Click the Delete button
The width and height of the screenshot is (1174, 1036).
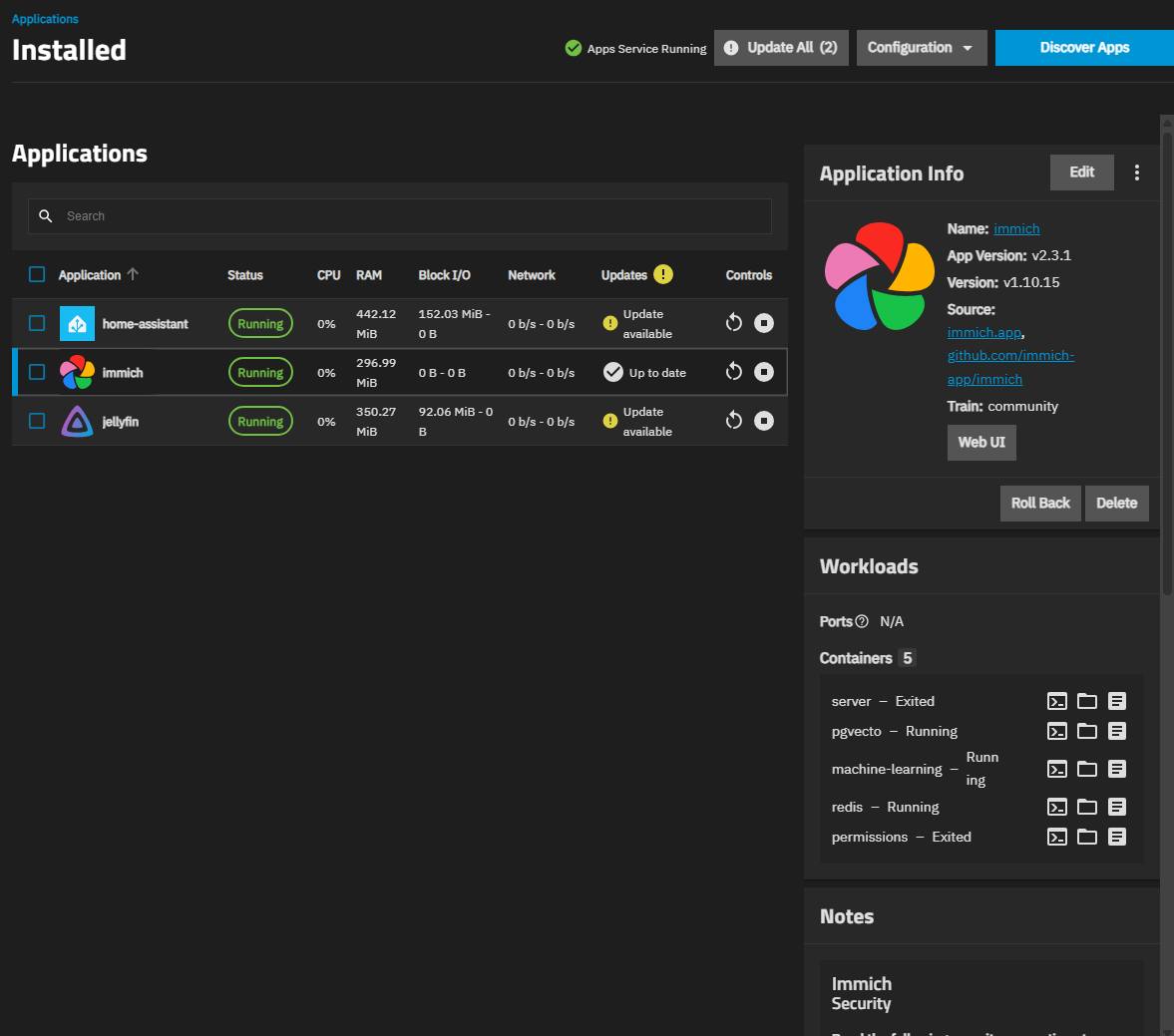(1117, 503)
